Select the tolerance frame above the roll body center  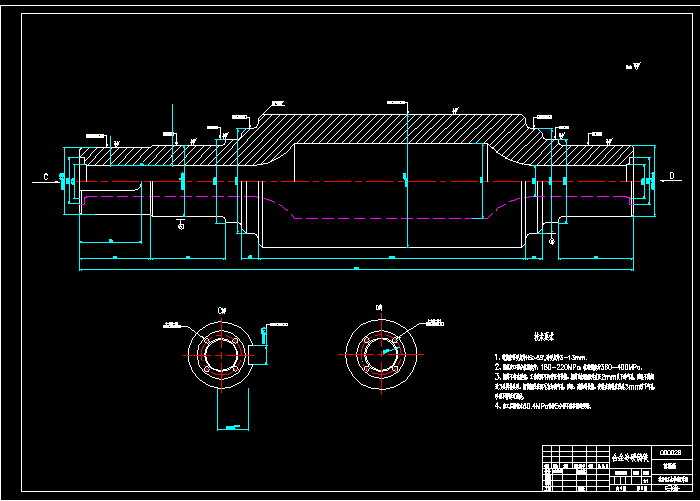click(396, 103)
